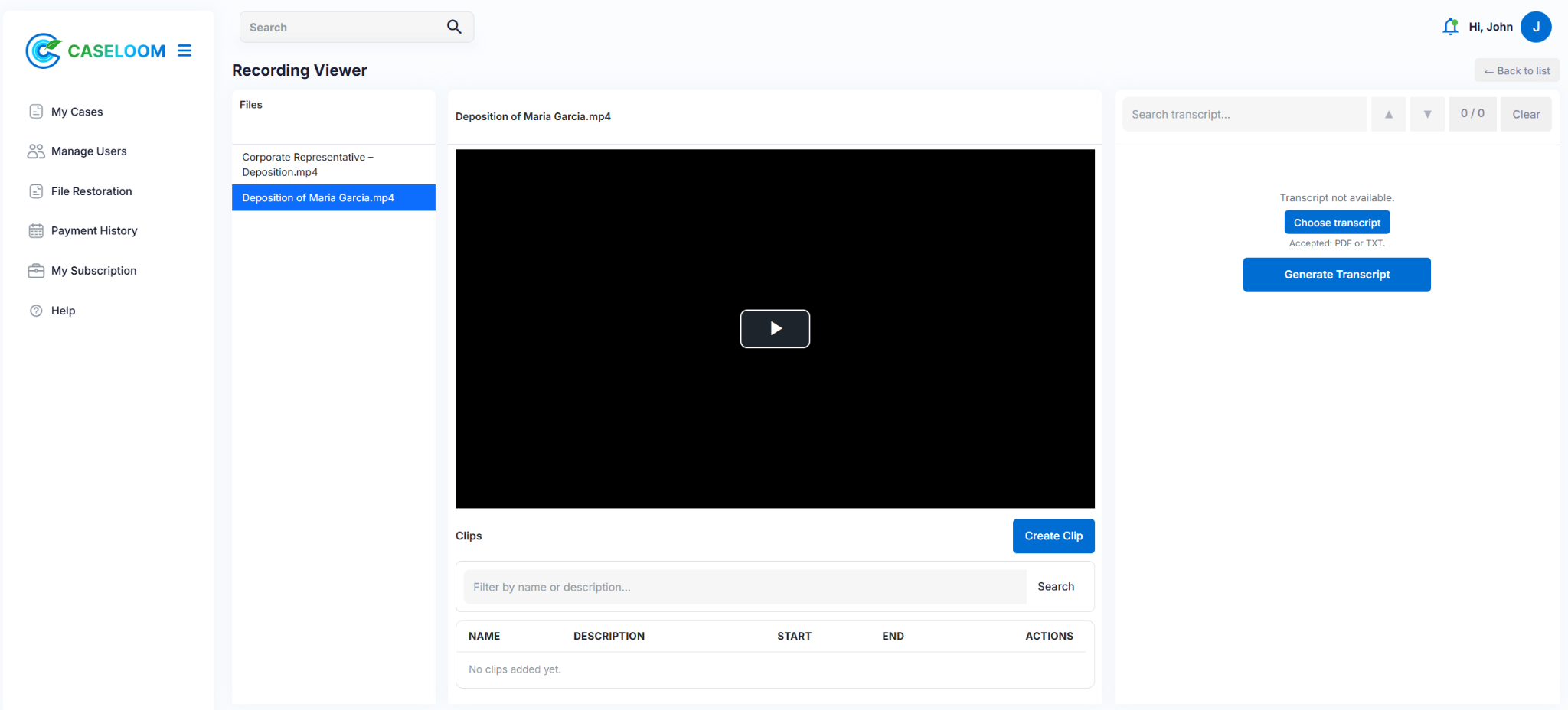The height and width of the screenshot is (710, 1568).
Task: Focus the Search transcript field
Action: (x=1244, y=114)
